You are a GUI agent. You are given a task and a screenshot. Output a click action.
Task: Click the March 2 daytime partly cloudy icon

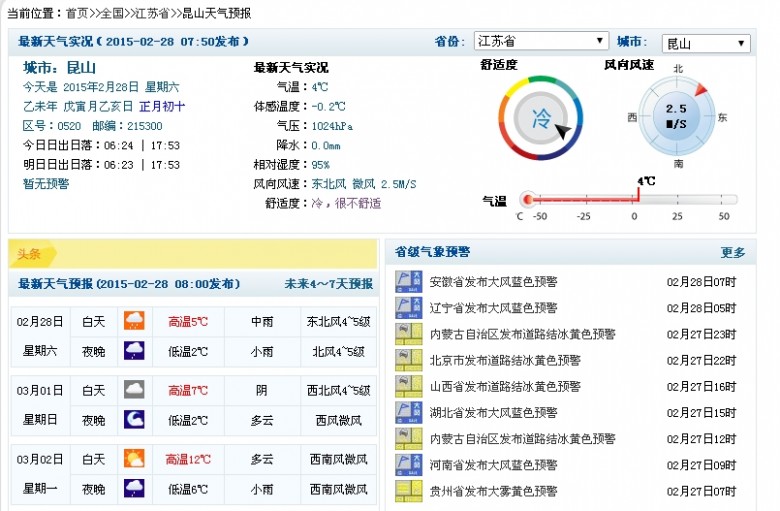(x=134, y=459)
